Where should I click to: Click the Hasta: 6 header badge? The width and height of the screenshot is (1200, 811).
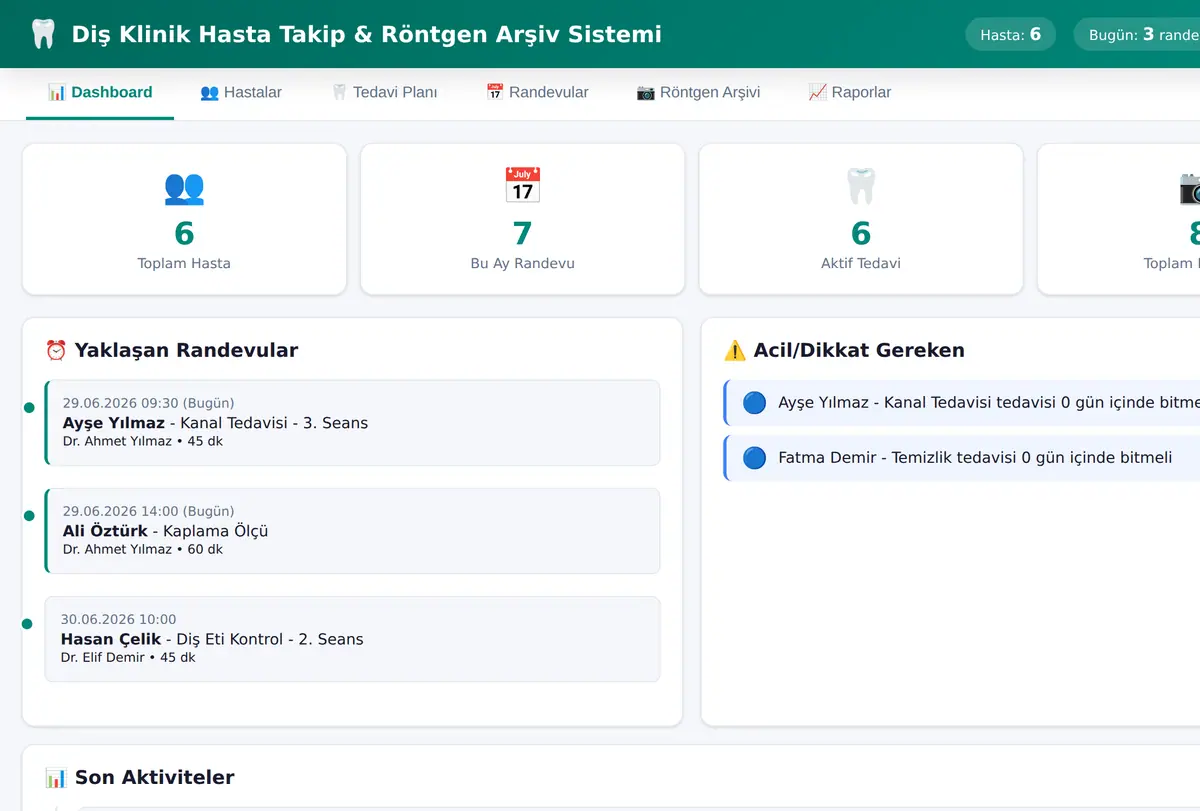click(1011, 34)
